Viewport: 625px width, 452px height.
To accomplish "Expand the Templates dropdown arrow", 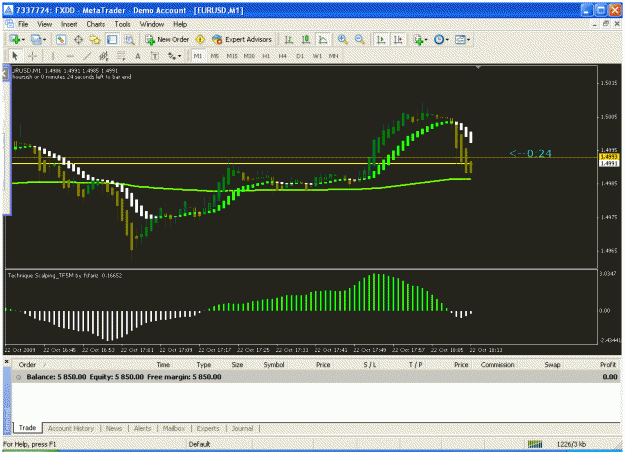I will (x=468, y=40).
